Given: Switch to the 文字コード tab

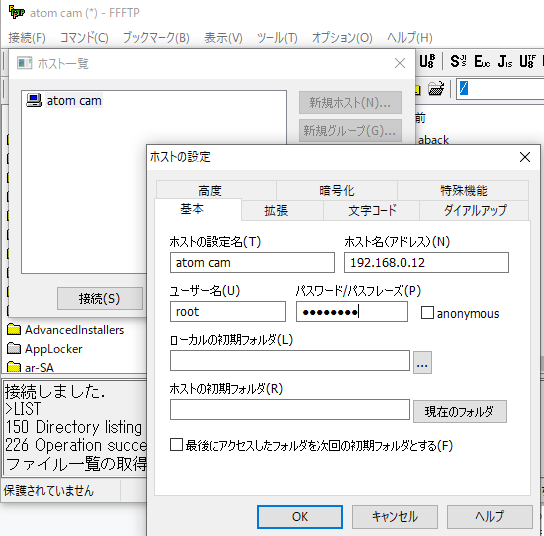Looking at the screenshot, I should pyautogui.click(x=372, y=210).
